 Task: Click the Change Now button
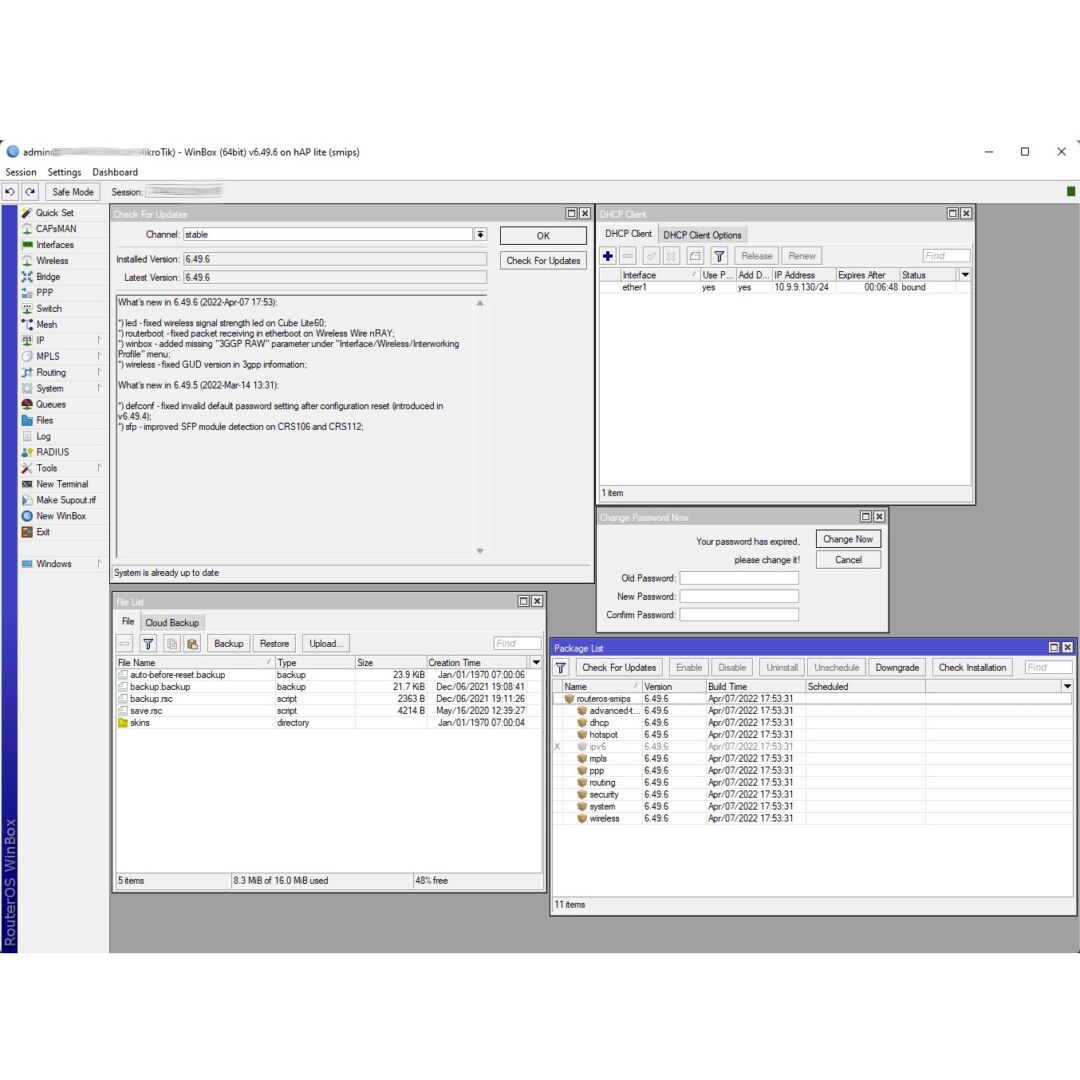coord(848,539)
